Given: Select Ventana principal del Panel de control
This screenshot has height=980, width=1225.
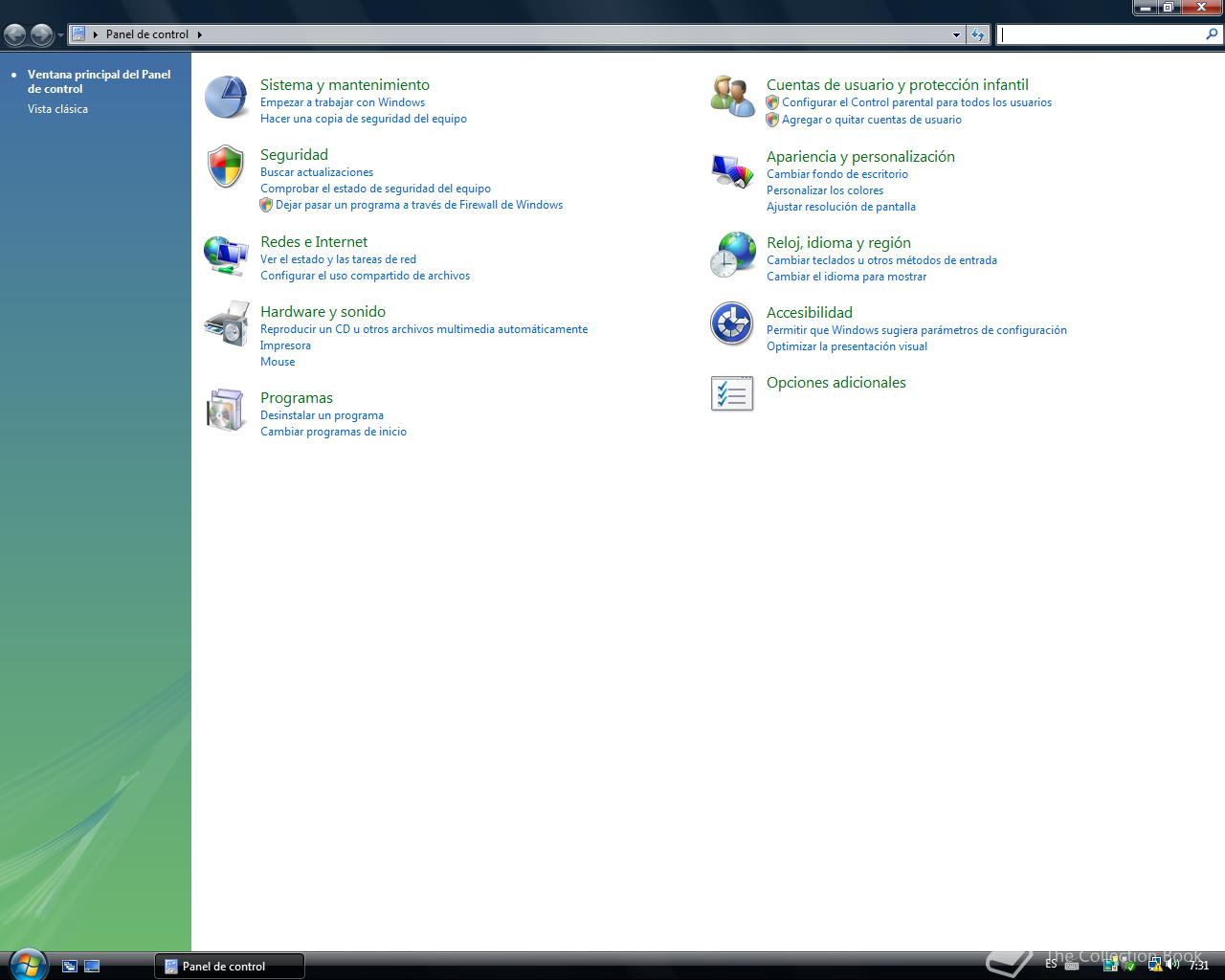Looking at the screenshot, I should 99,81.
